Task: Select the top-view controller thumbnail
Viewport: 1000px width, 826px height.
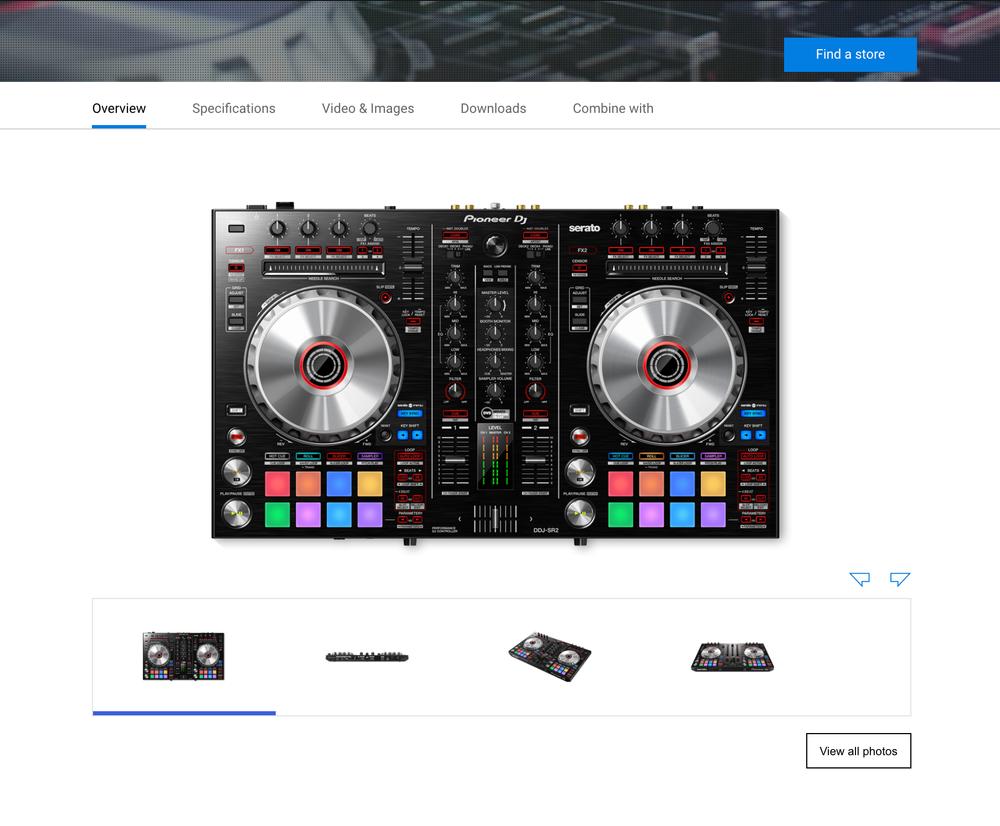Action: (184, 656)
